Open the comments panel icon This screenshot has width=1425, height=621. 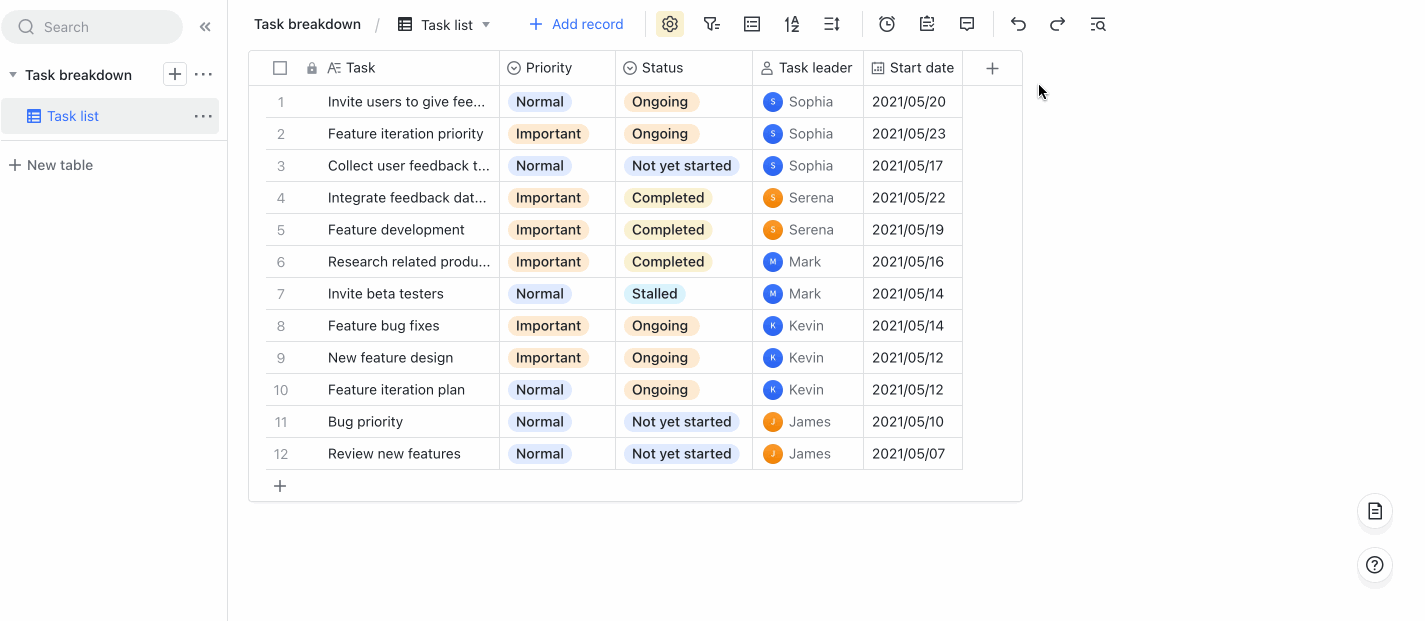click(x=966, y=23)
